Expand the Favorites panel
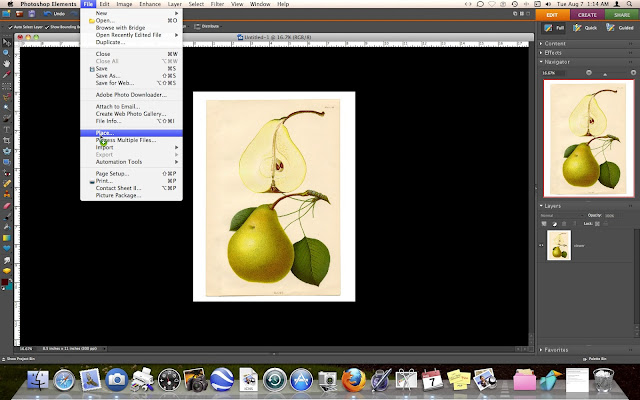Screen dimensions: 640x400 pos(541,350)
